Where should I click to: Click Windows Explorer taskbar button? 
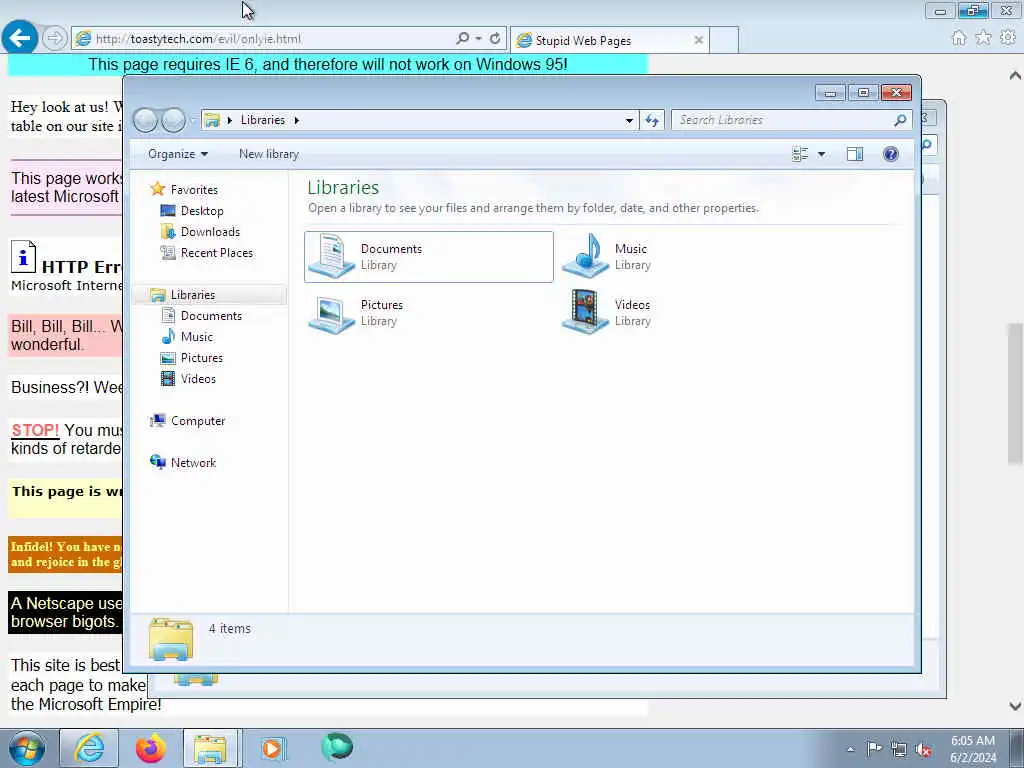coord(211,748)
